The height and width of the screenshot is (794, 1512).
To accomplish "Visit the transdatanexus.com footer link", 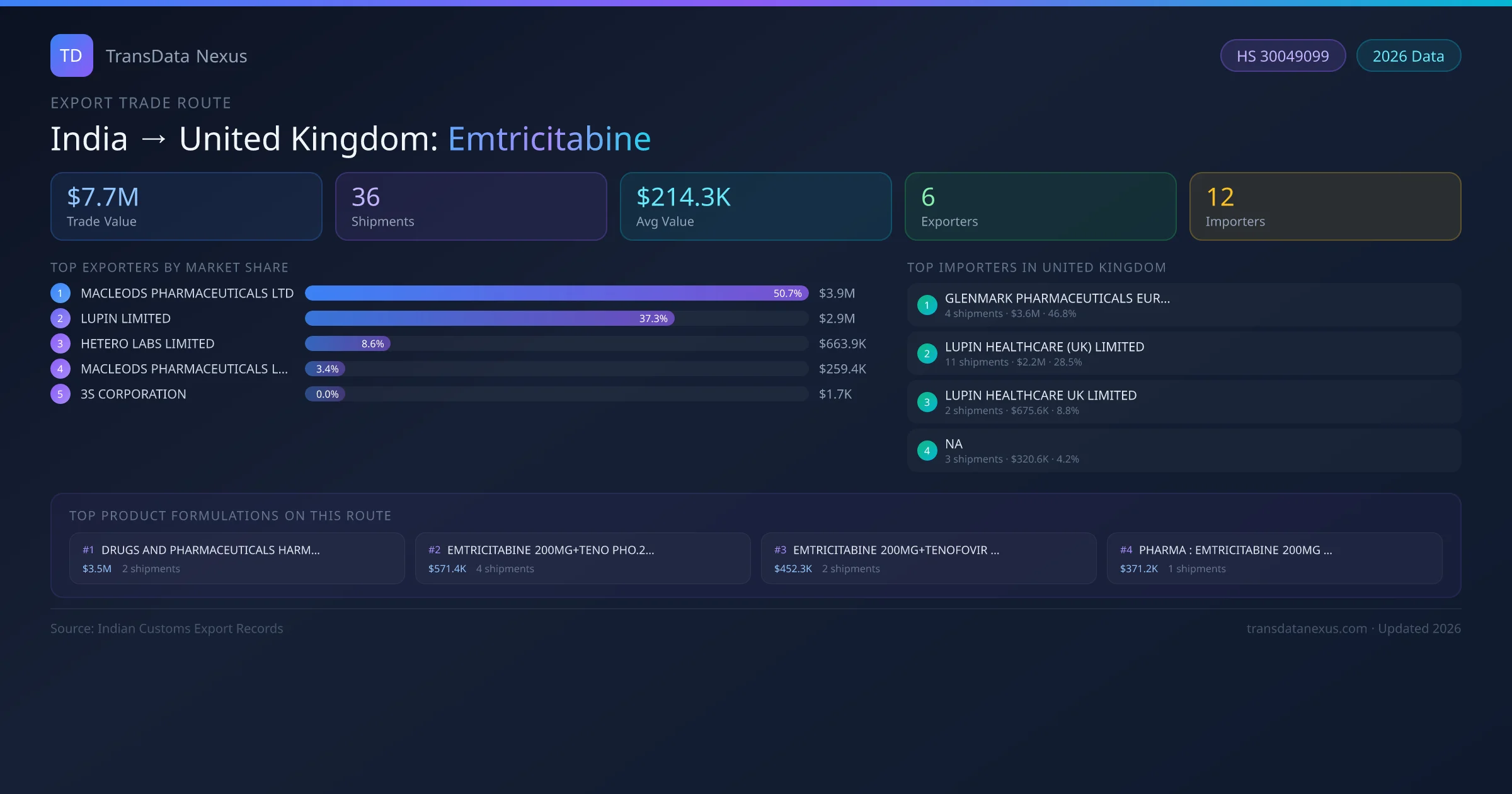I will pyautogui.click(x=1307, y=628).
